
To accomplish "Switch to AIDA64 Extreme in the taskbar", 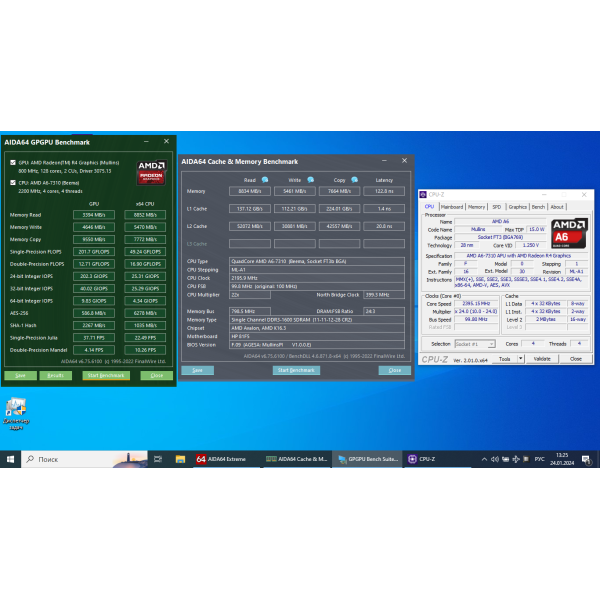I will 226,459.
